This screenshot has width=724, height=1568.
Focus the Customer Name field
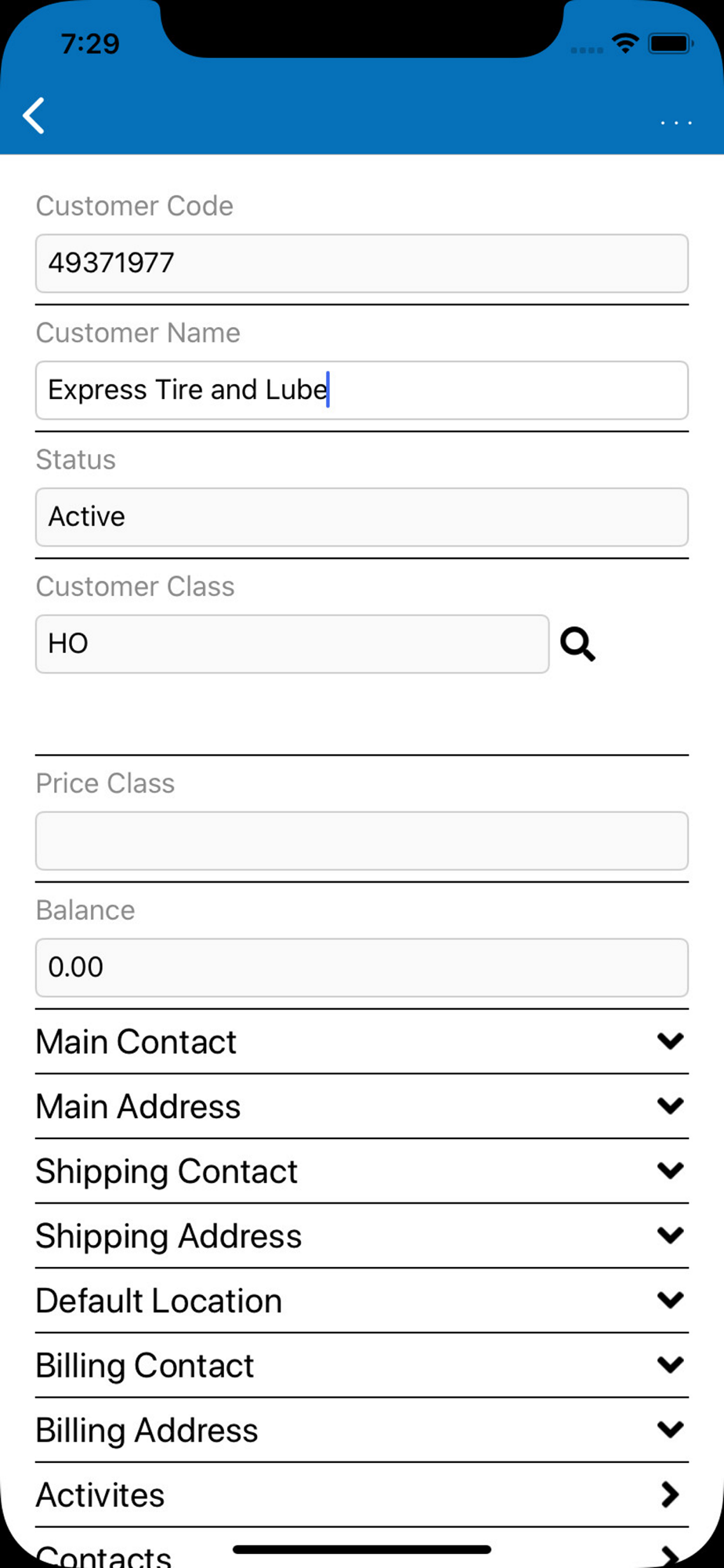pyautogui.click(x=362, y=390)
